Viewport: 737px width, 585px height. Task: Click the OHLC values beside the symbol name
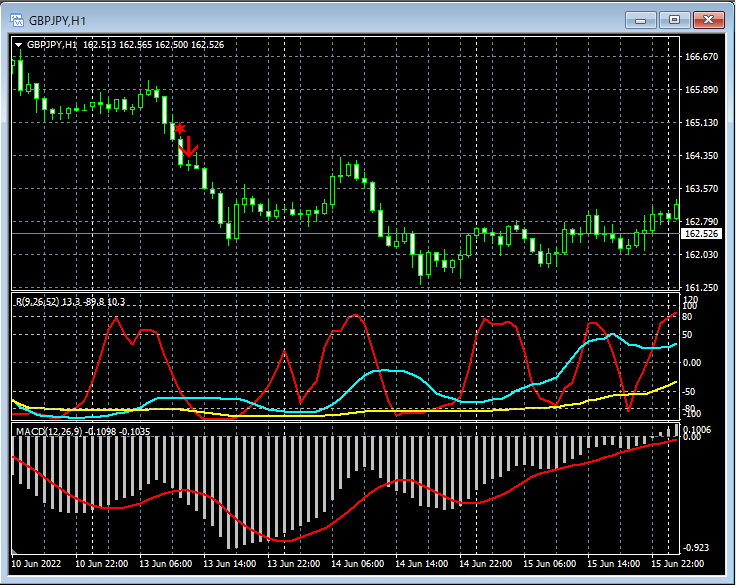tap(153, 45)
